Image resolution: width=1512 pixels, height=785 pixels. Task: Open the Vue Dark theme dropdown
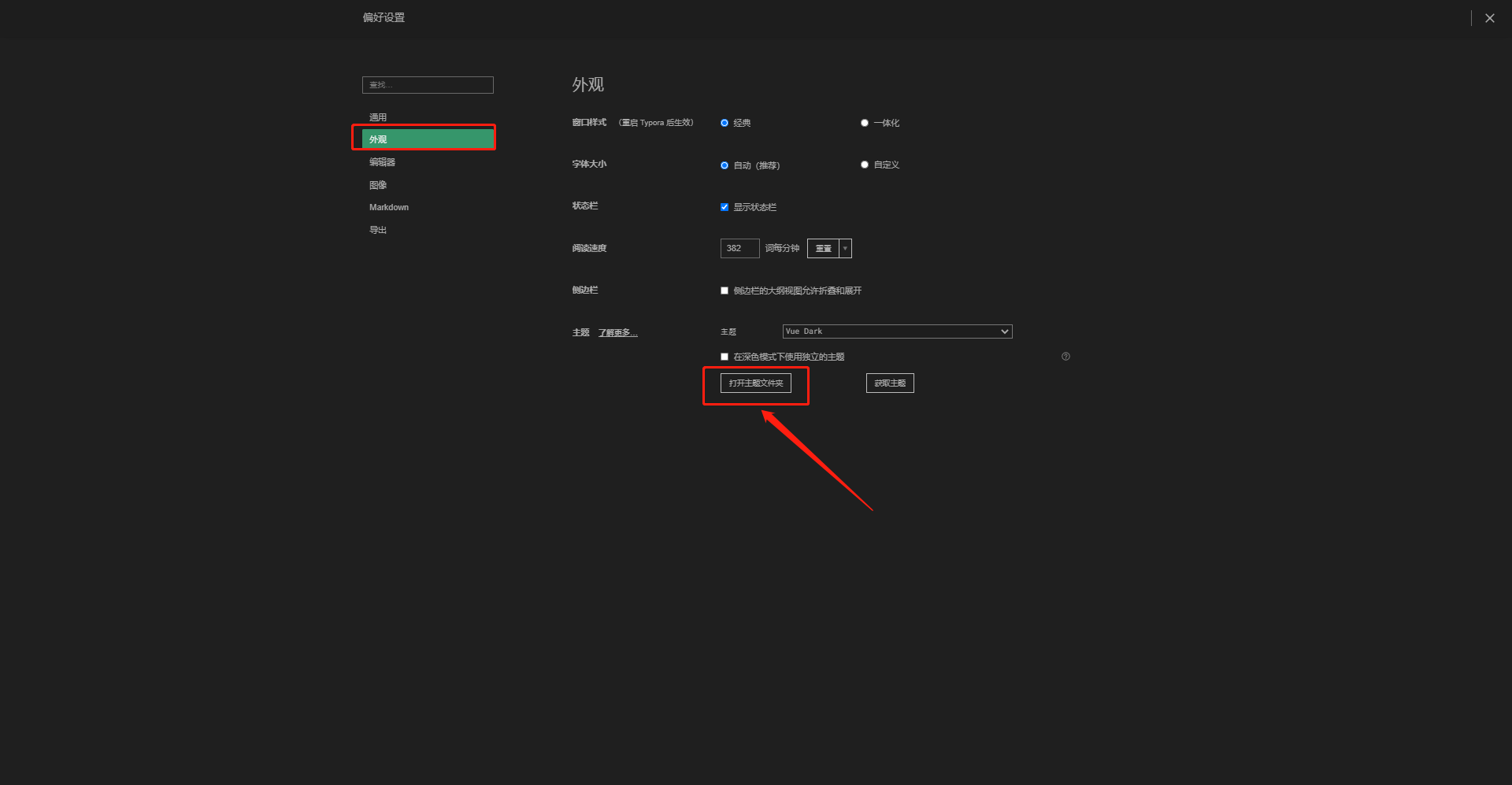[897, 331]
